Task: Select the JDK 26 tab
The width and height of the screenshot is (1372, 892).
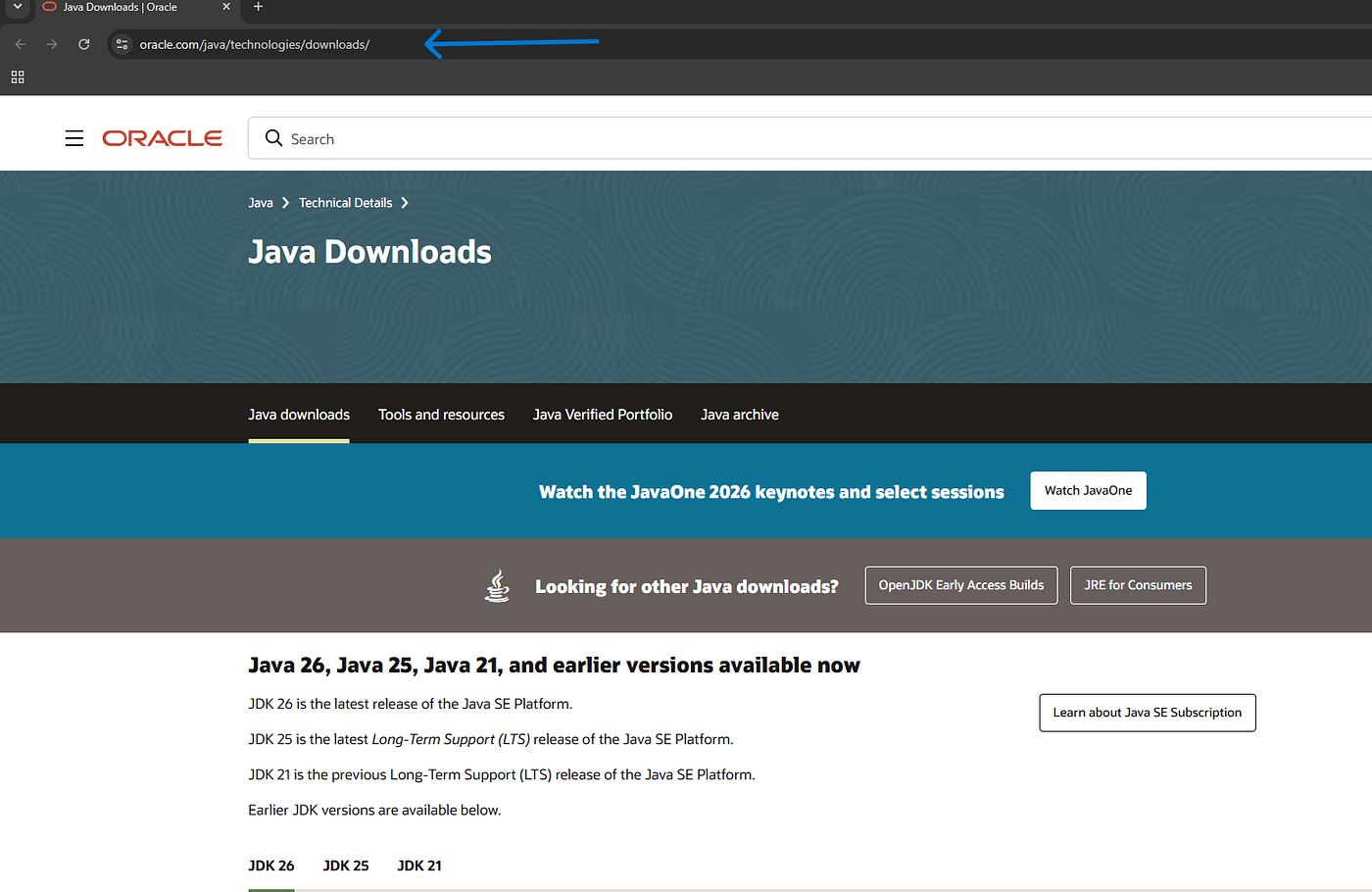Action: pos(271,866)
